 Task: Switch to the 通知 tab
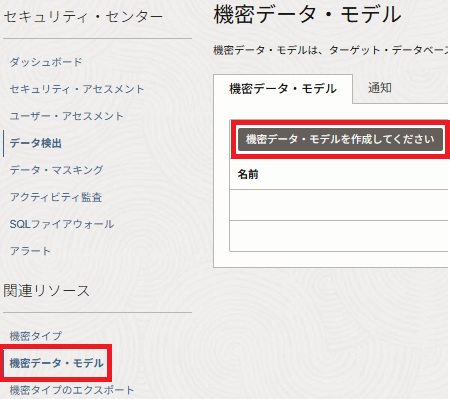click(380, 88)
